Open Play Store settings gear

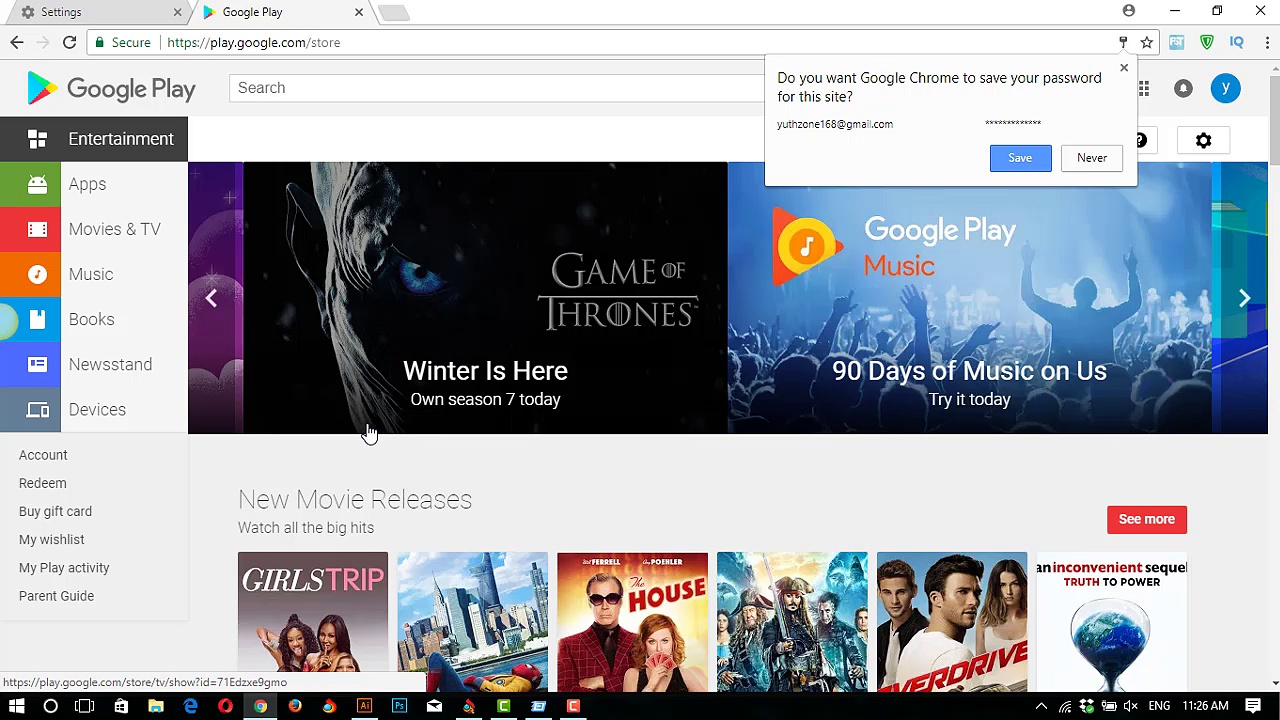tap(1203, 141)
